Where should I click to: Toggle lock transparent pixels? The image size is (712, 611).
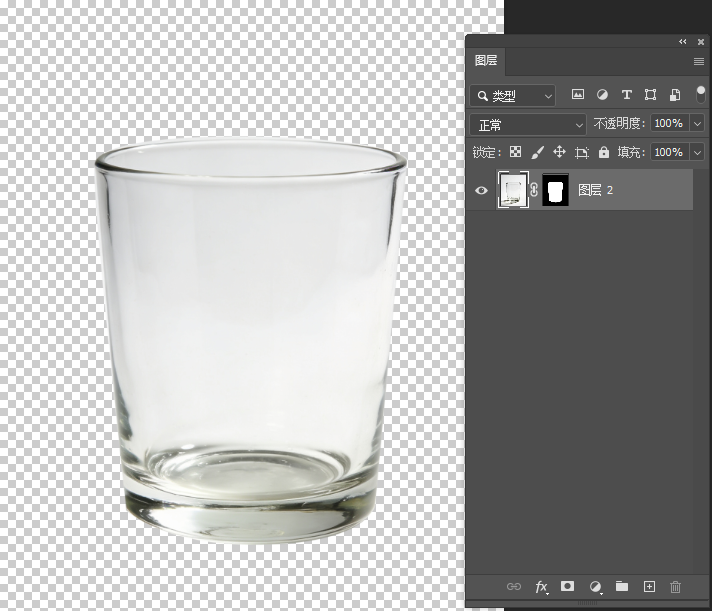516,152
